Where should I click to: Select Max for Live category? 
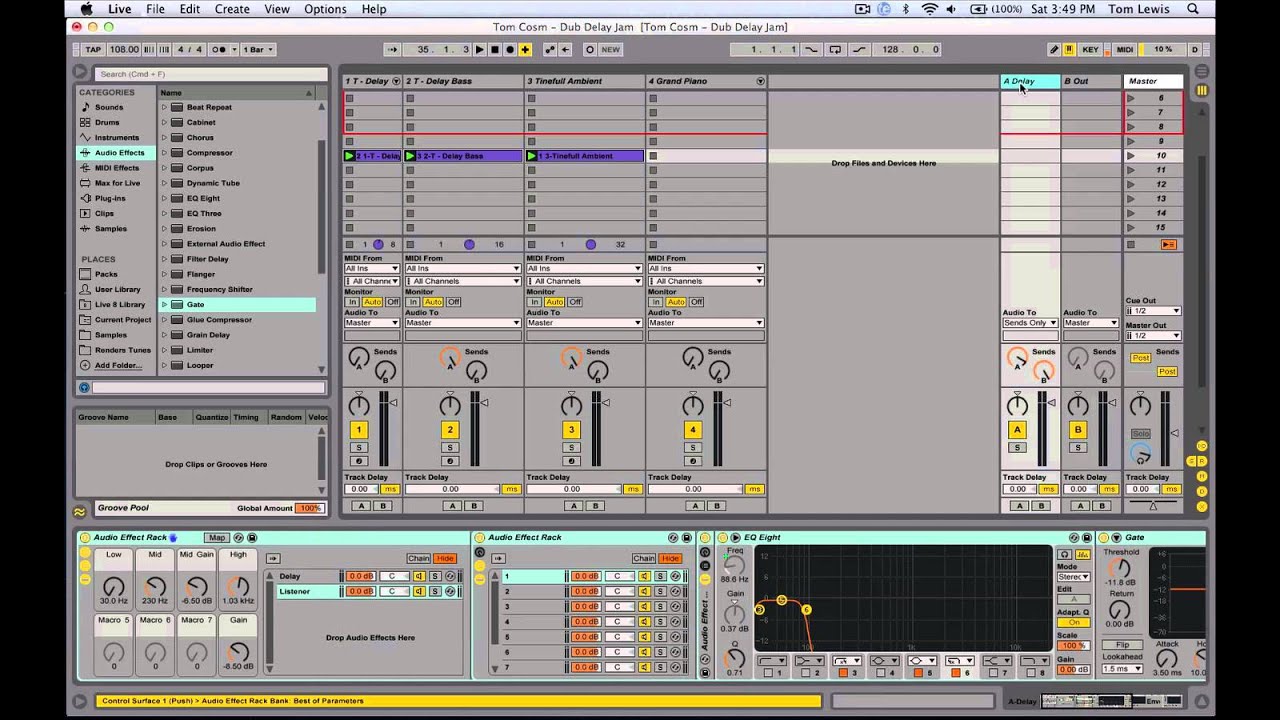tap(117, 183)
